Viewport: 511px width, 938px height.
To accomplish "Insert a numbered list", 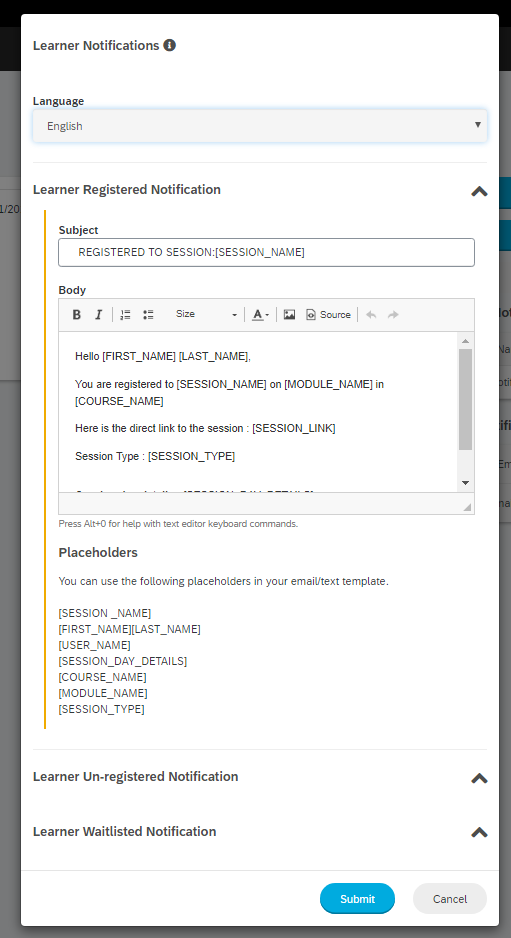I will coord(125,315).
